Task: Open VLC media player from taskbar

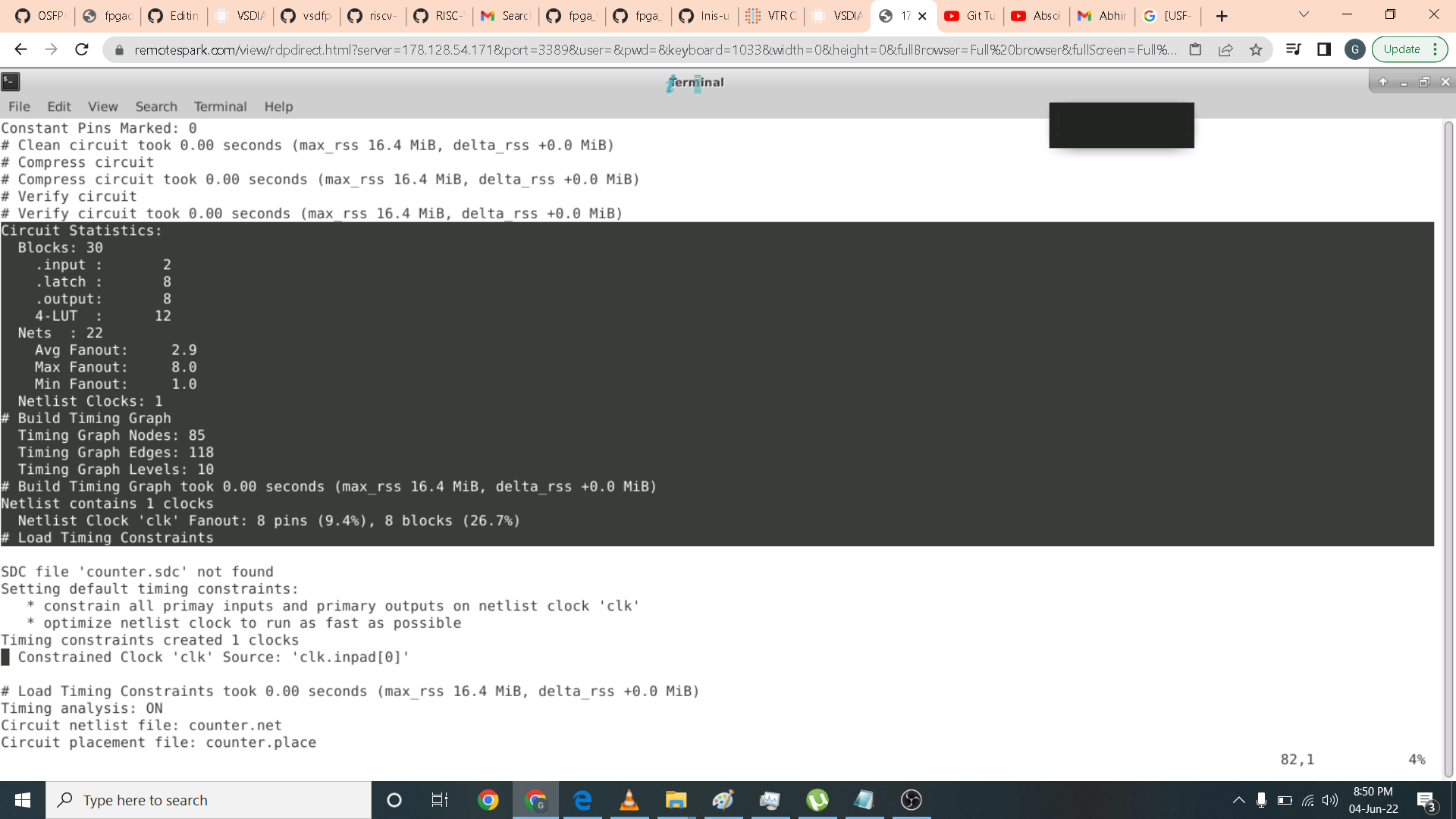Action: tap(629, 800)
